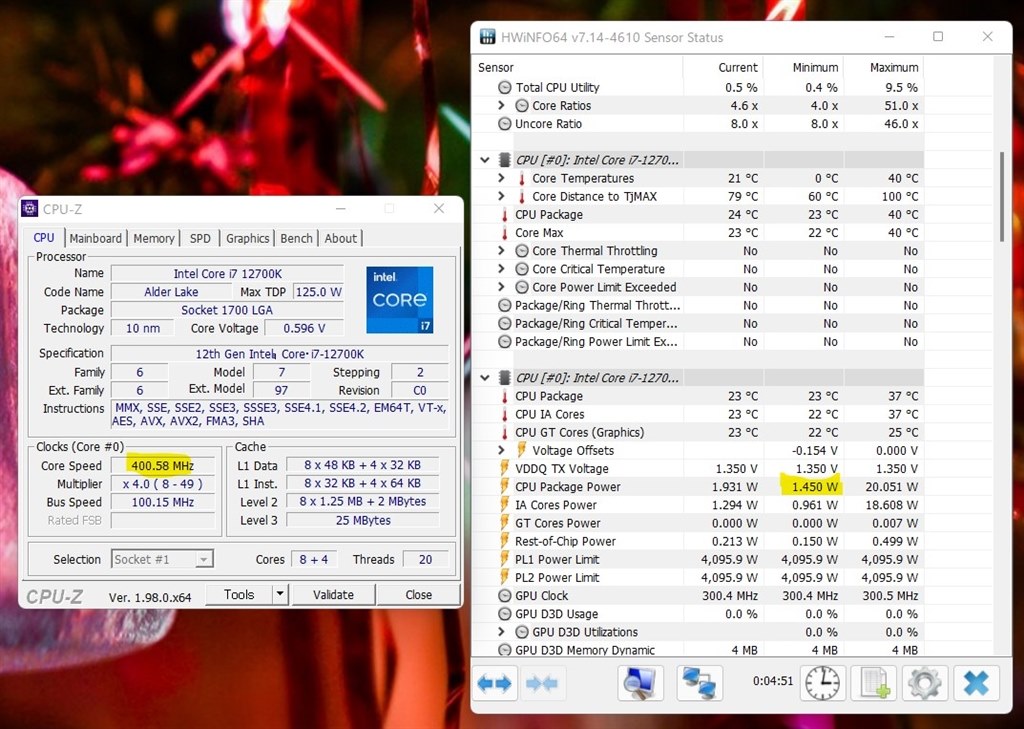The height and width of the screenshot is (729, 1024).
Task: Switch to the Mainboard tab in CPU-Z
Action: click(95, 238)
